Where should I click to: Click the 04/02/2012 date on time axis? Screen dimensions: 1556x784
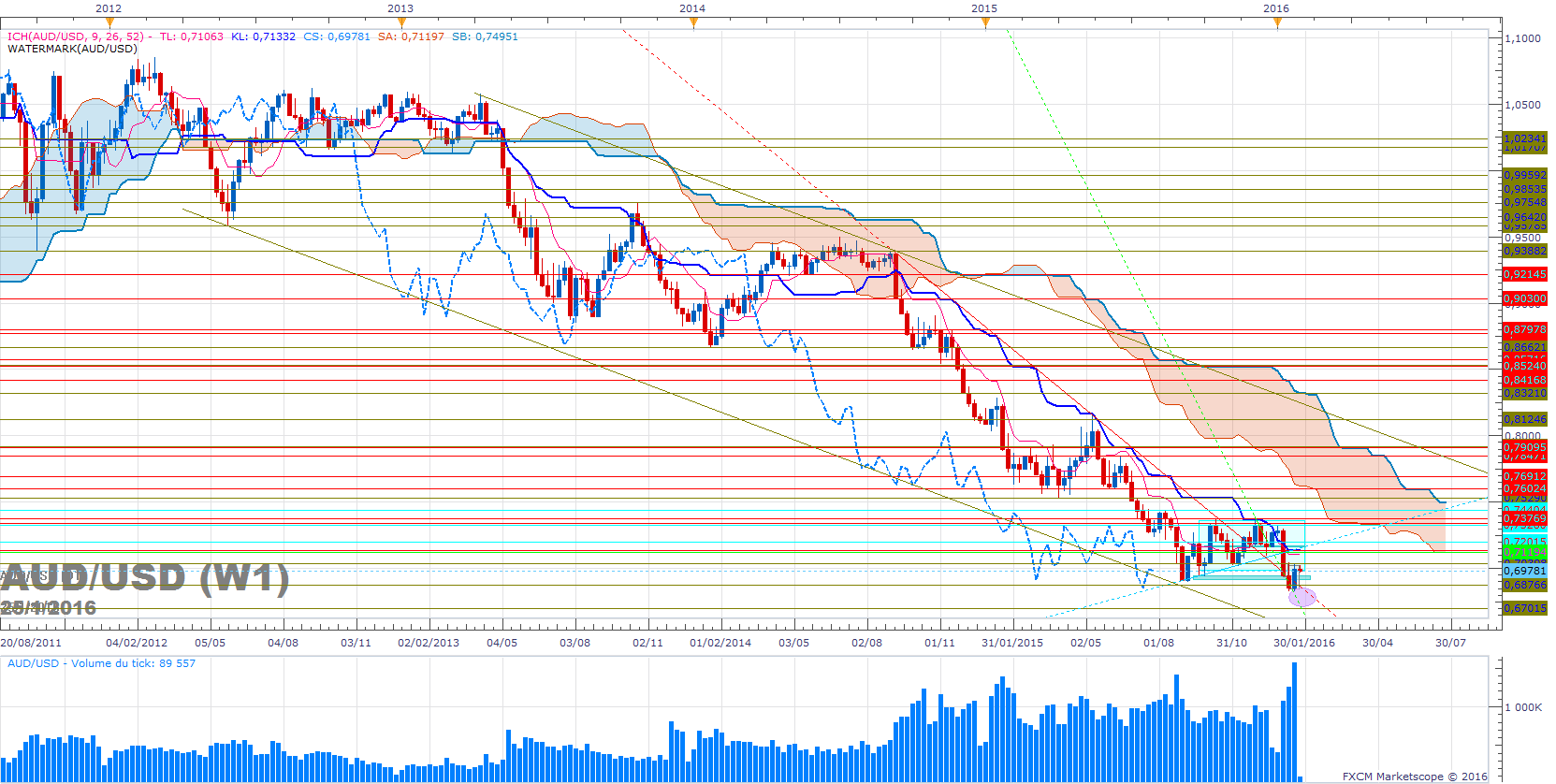[x=137, y=643]
